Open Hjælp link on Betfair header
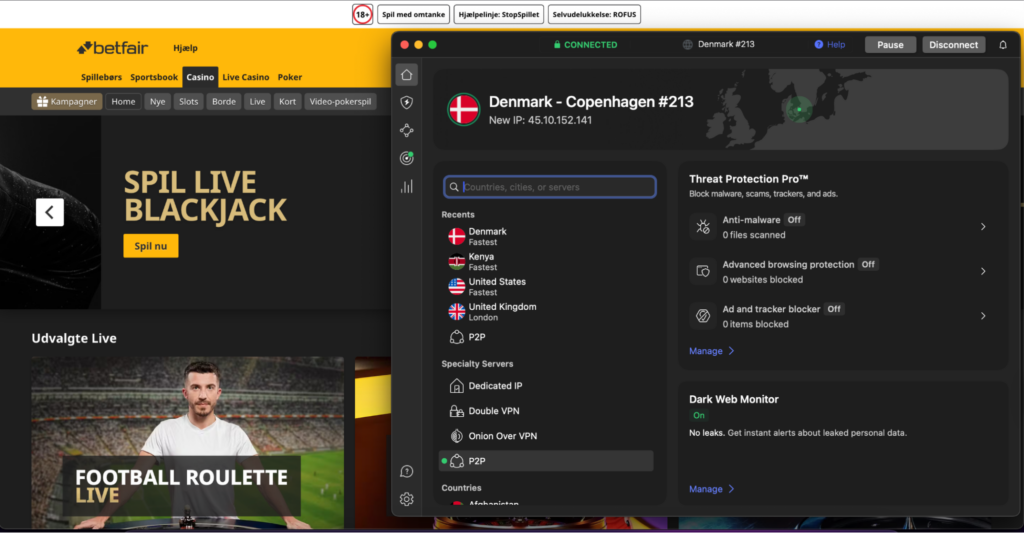 (x=185, y=48)
